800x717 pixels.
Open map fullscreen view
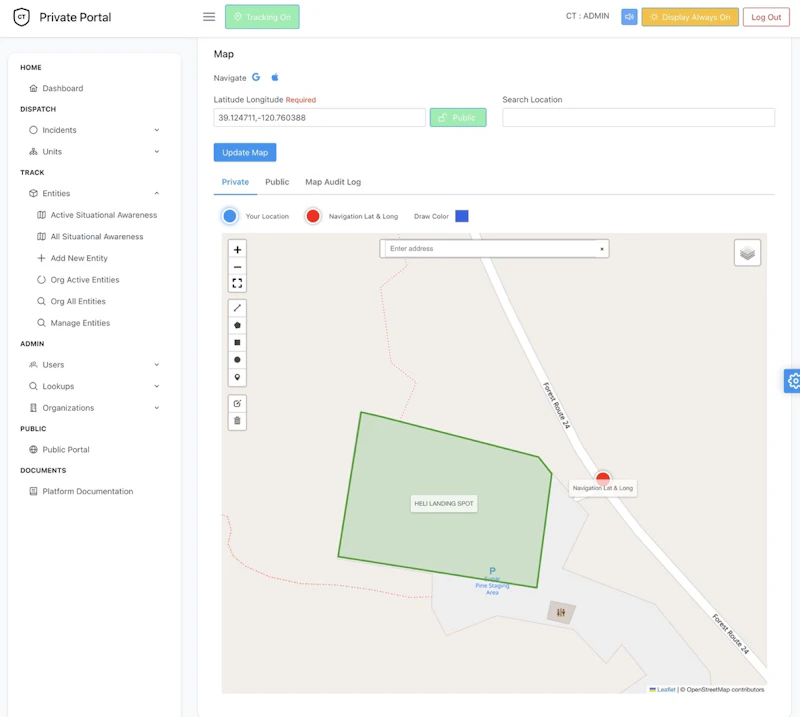tap(237, 283)
